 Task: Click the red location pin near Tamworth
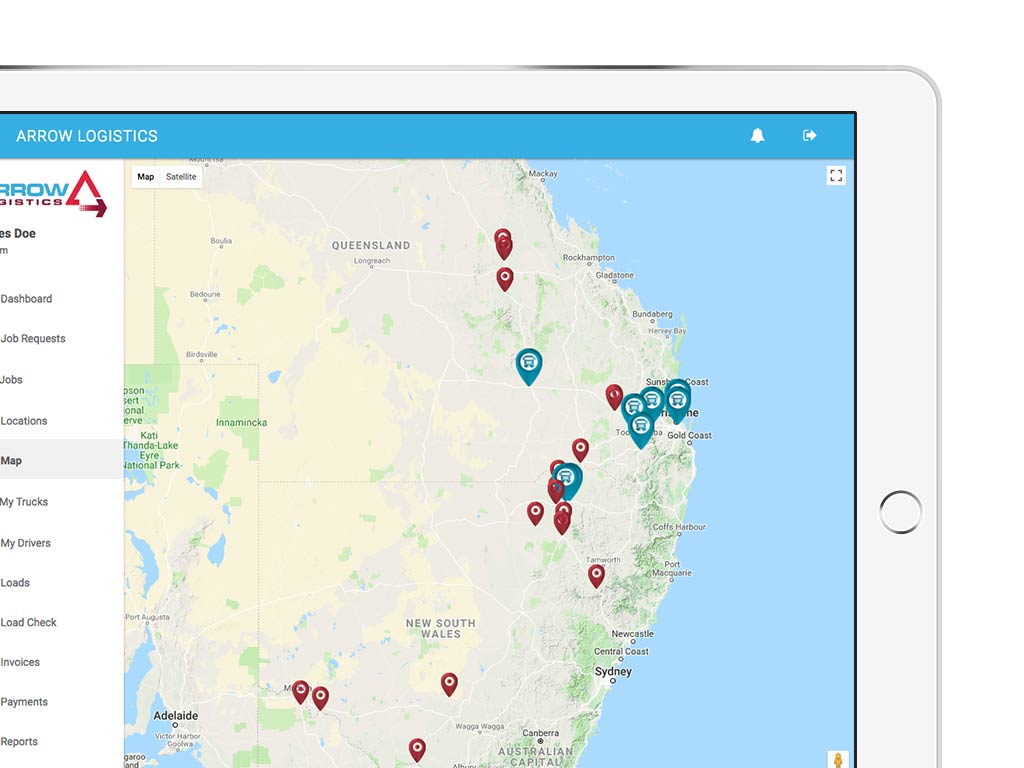point(596,576)
